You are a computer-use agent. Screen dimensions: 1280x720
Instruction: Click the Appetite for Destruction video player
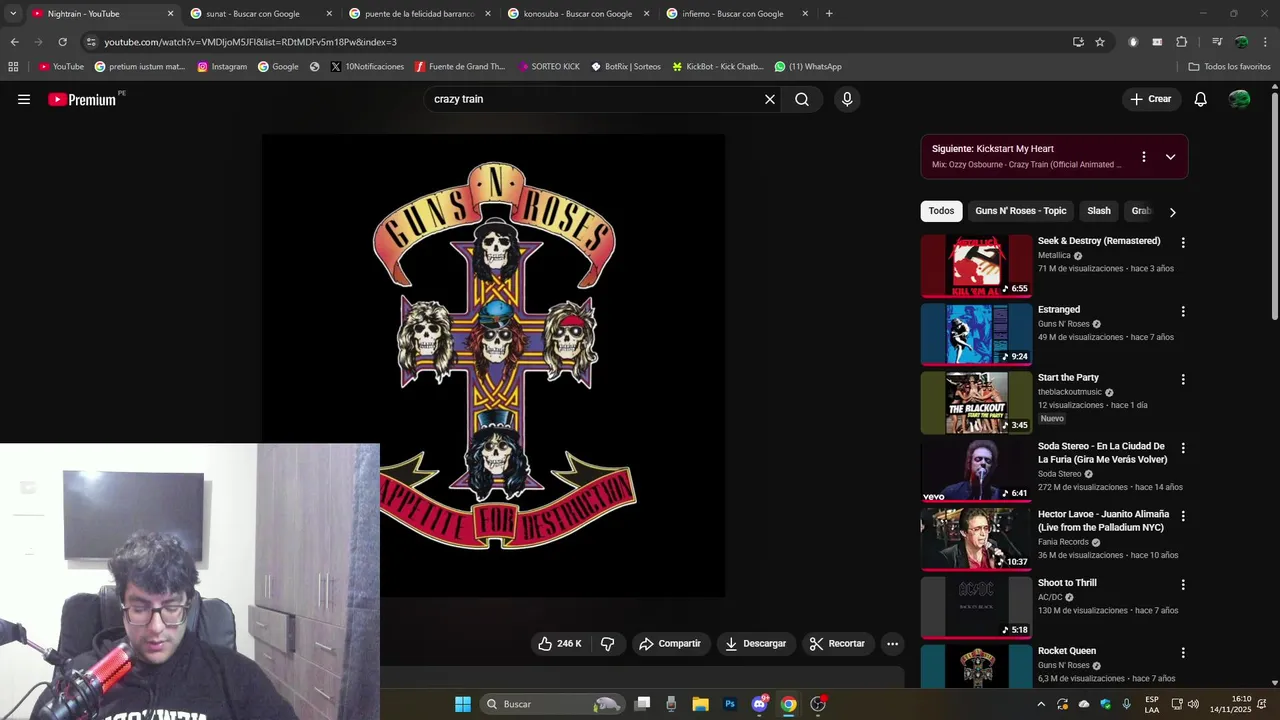point(493,365)
